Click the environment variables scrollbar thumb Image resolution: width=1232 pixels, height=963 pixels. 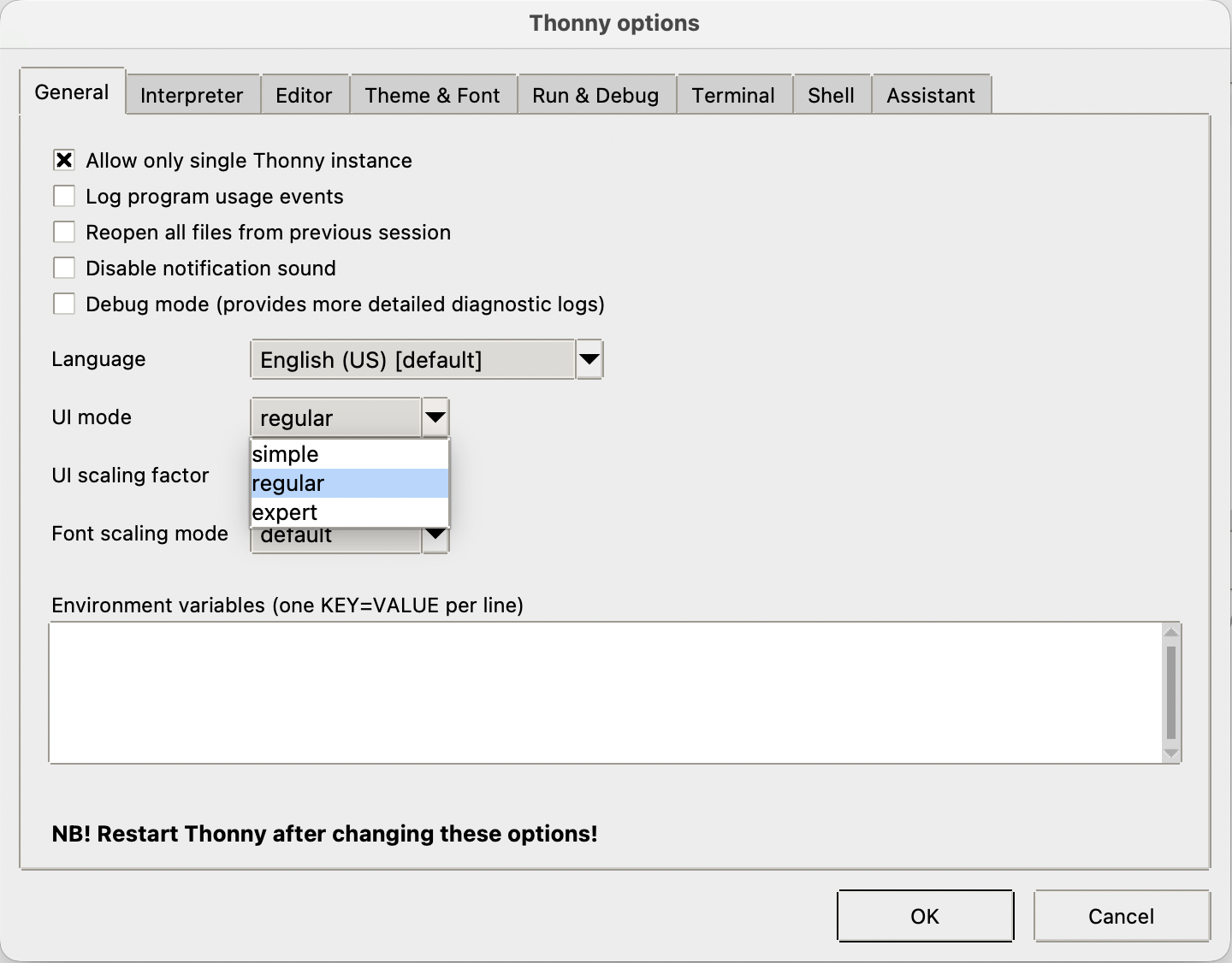click(x=1171, y=693)
